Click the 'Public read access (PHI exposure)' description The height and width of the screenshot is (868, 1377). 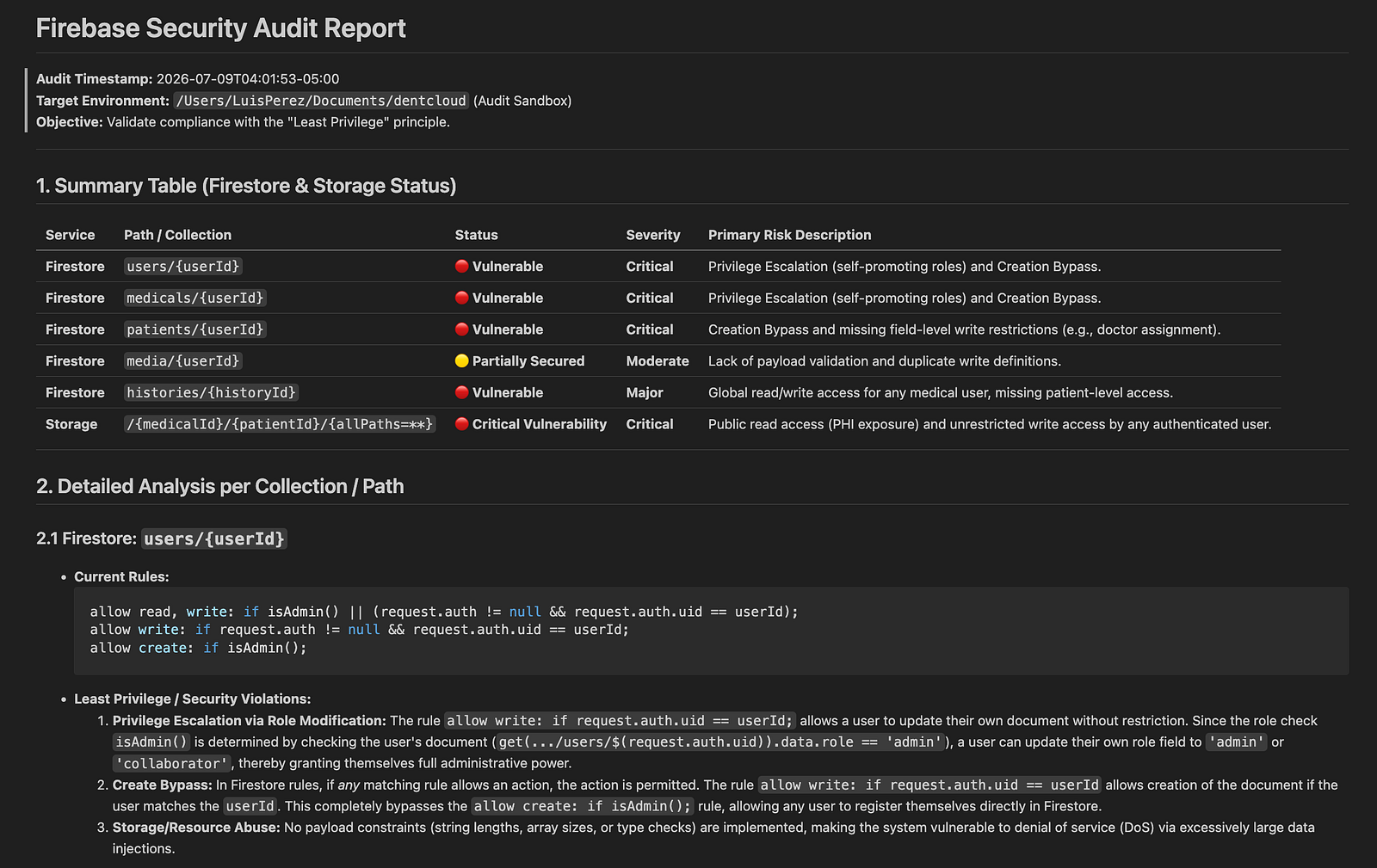click(x=990, y=424)
